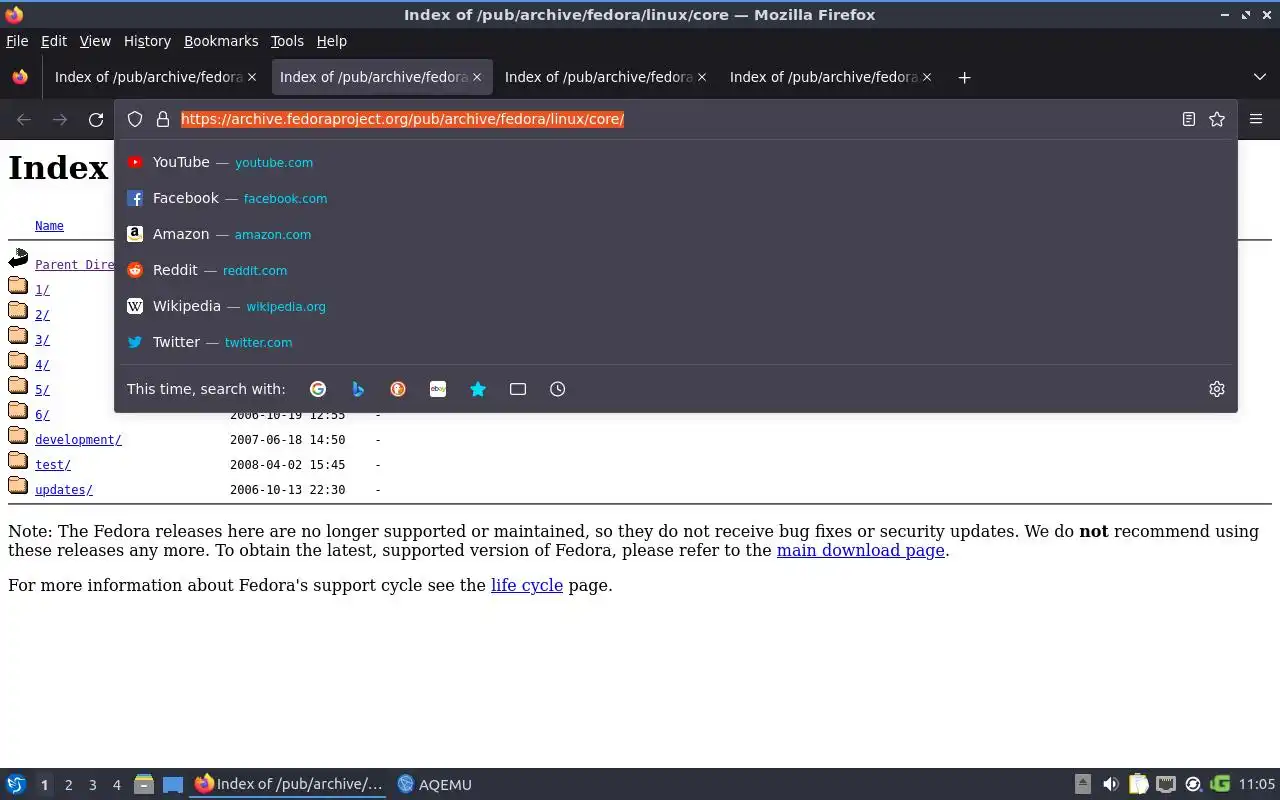Image resolution: width=1280 pixels, height=800 pixels.
Task: Search with Google one-off icon
Action: pos(318,389)
